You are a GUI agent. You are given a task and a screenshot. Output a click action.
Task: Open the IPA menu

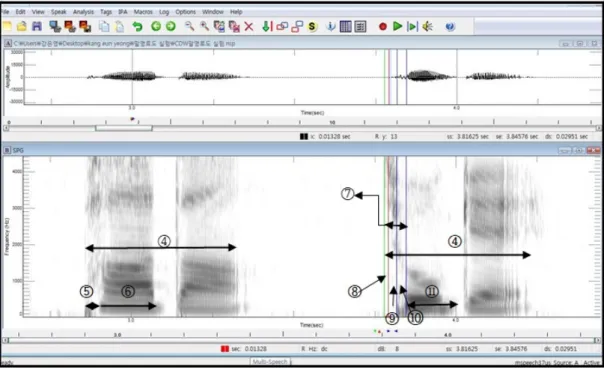(122, 12)
